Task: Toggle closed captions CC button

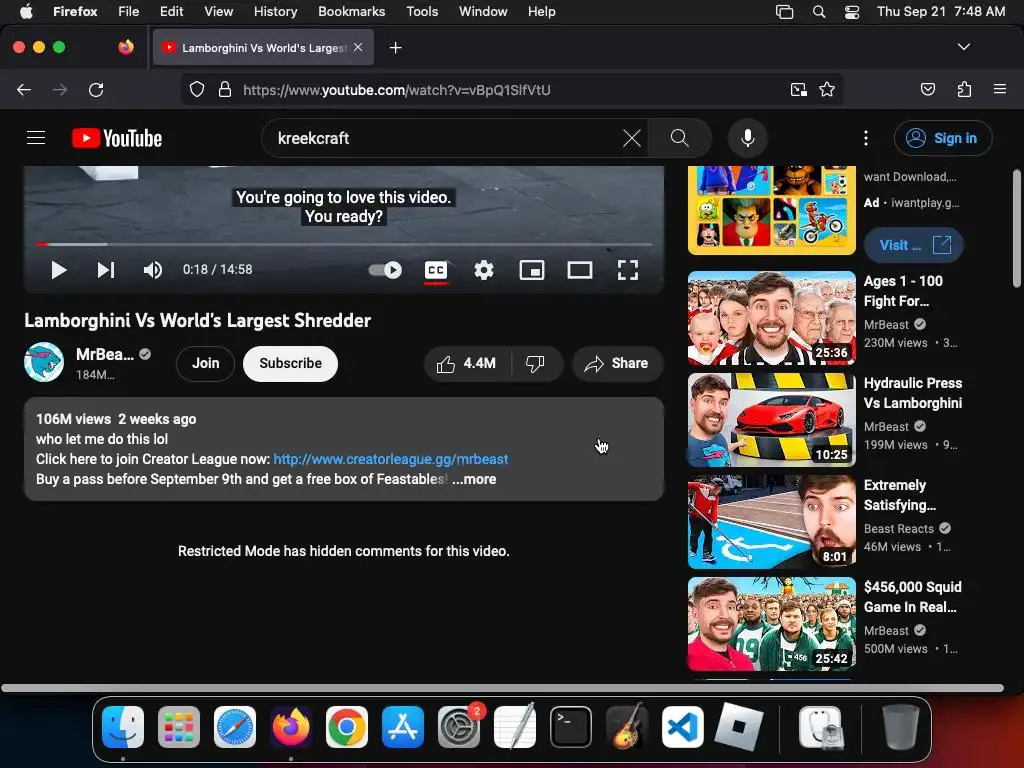Action: coord(436,270)
